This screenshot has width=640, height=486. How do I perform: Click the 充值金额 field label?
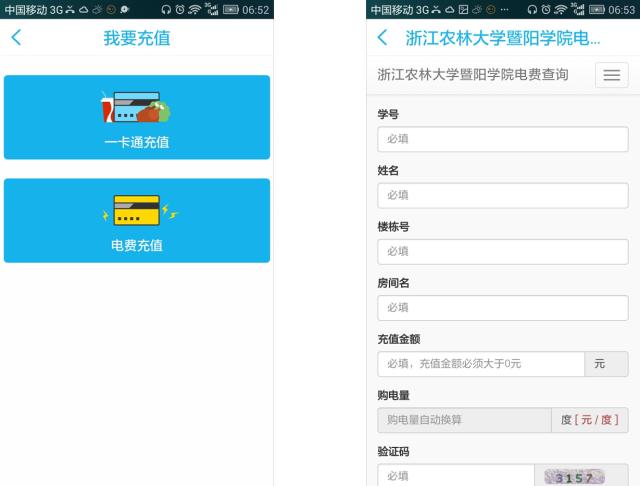[x=398, y=339]
